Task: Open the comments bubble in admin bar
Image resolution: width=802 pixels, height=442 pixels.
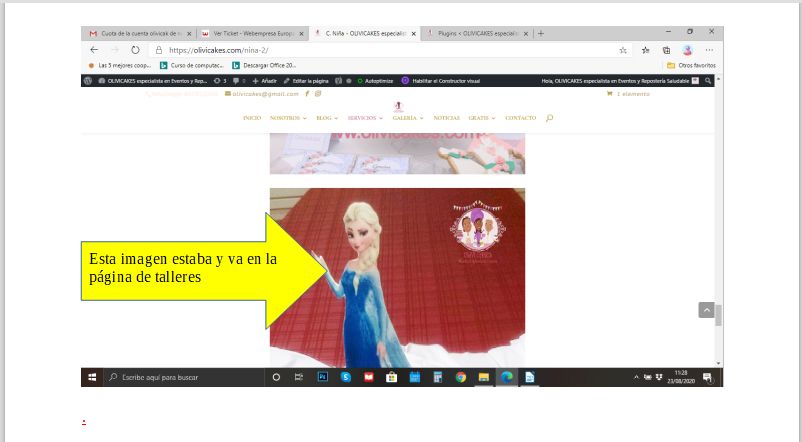Action: click(x=239, y=81)
